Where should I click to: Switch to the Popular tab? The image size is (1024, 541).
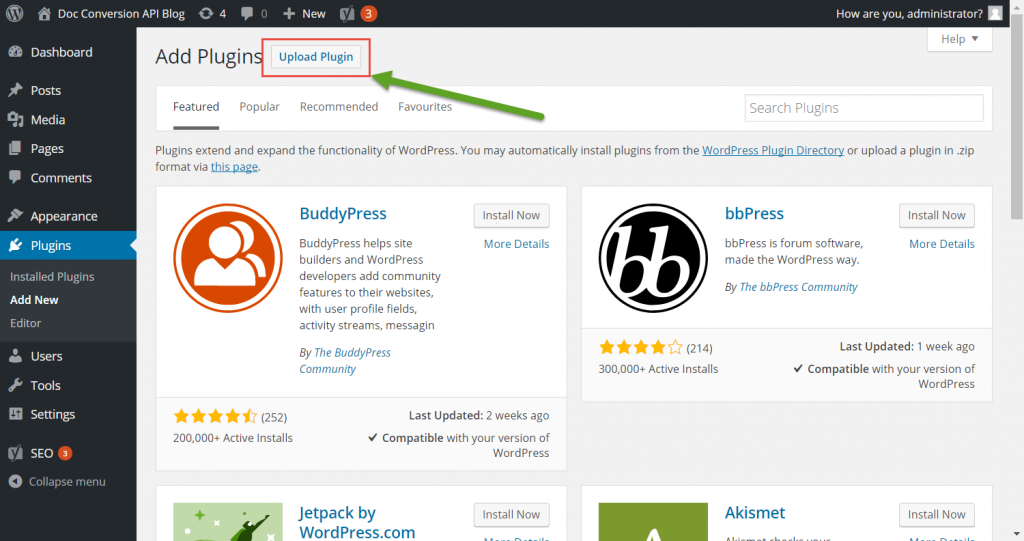(259, 107)
